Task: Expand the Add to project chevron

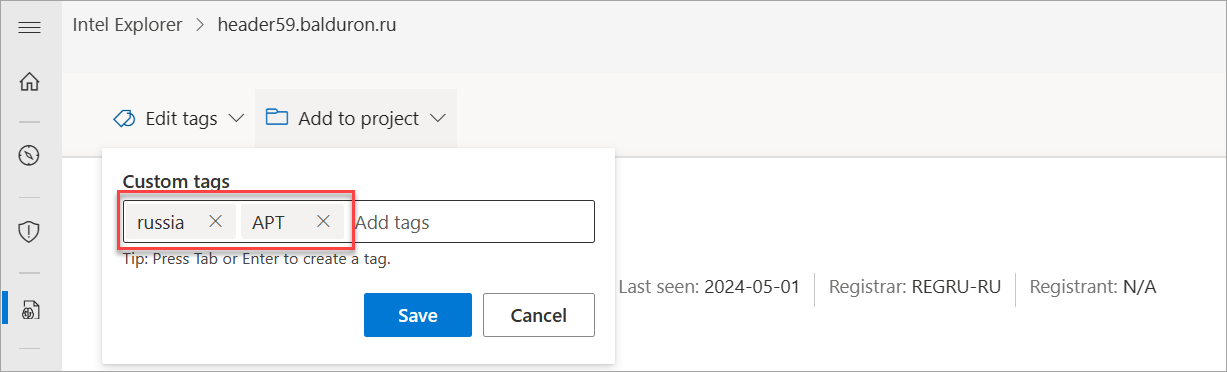Action: pos(438,119)
